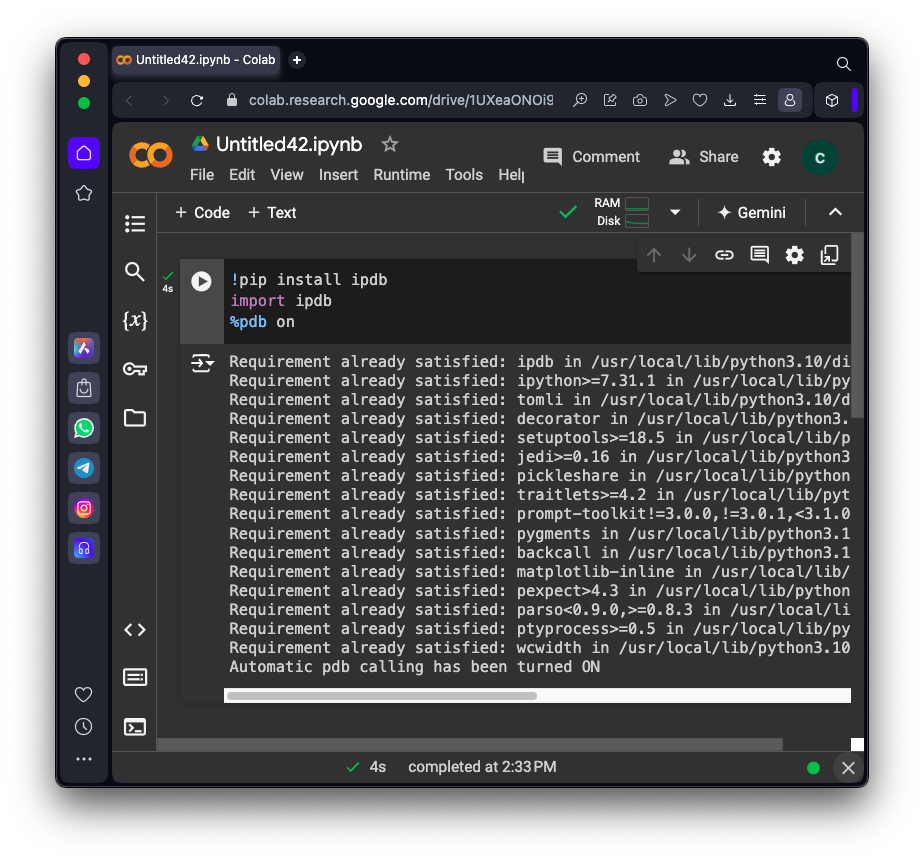This screenshot has width=924, height=861.
Task: Open browser home icon in sidebar
Action: click(x=84, y=153)
